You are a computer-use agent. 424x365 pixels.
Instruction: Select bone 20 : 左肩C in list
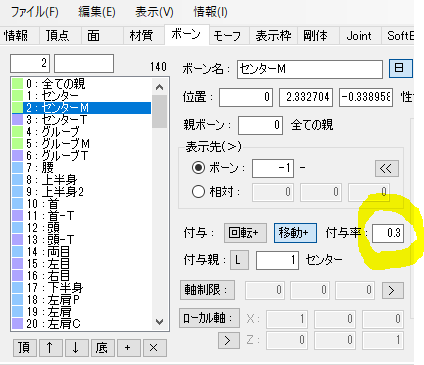coord(81,324)
